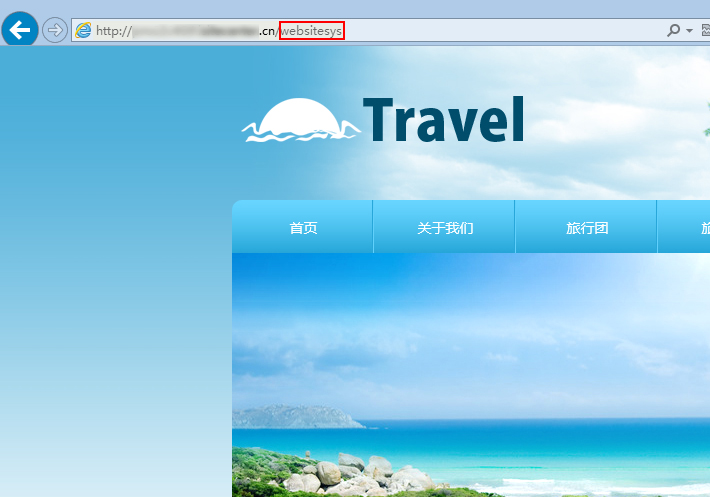Open the 首页 navigation tab
This screenshot has height=497, width=710.
click(303, 228)
